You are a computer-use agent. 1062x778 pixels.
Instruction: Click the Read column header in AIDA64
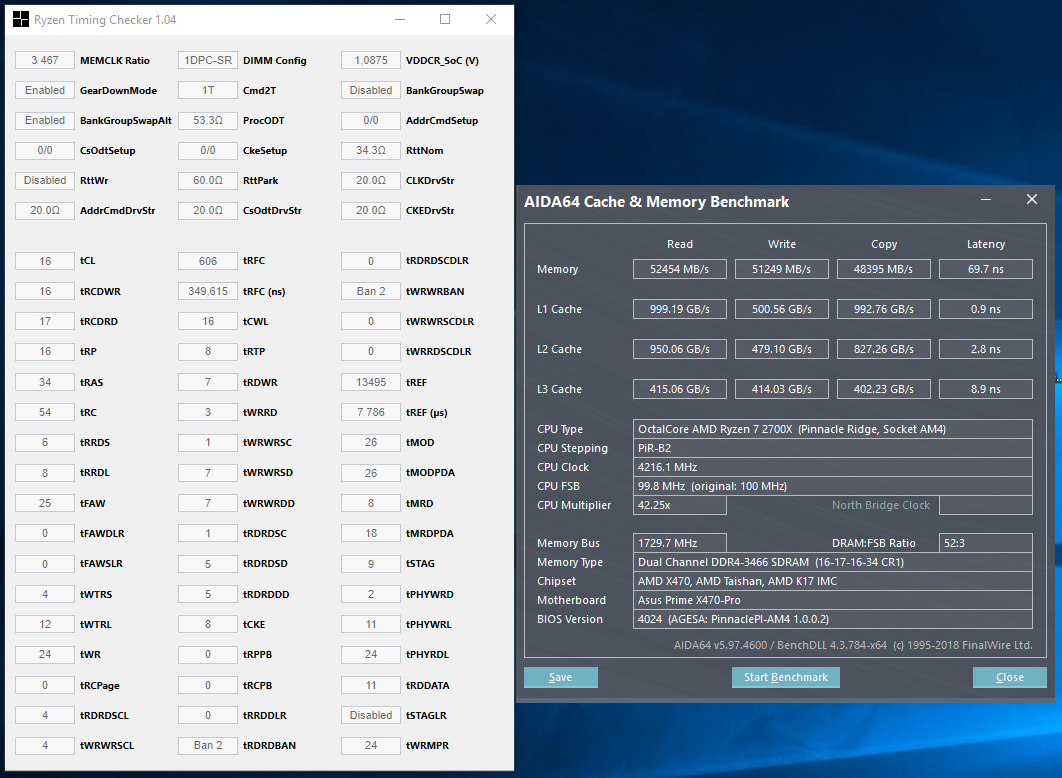679,244
